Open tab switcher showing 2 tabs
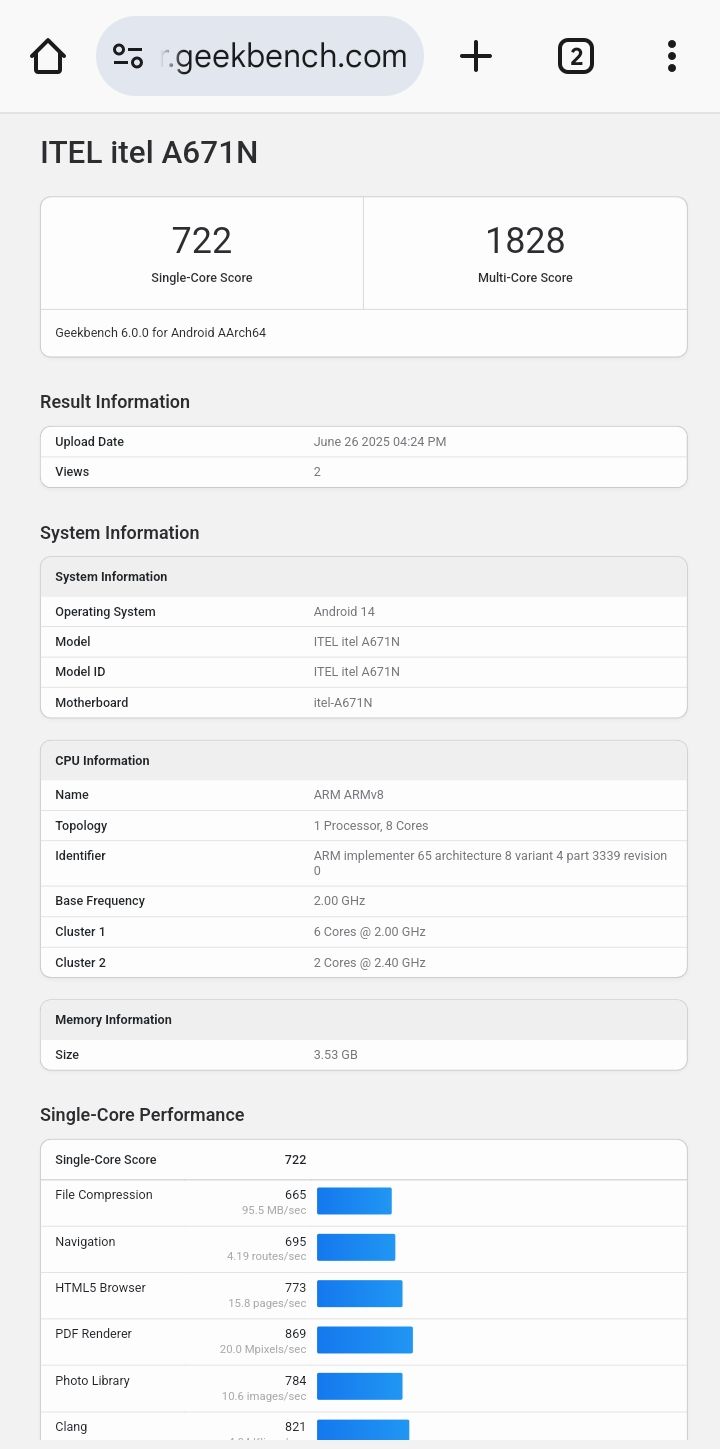This screenshot has width=720, height=1449. pos(575,56)
